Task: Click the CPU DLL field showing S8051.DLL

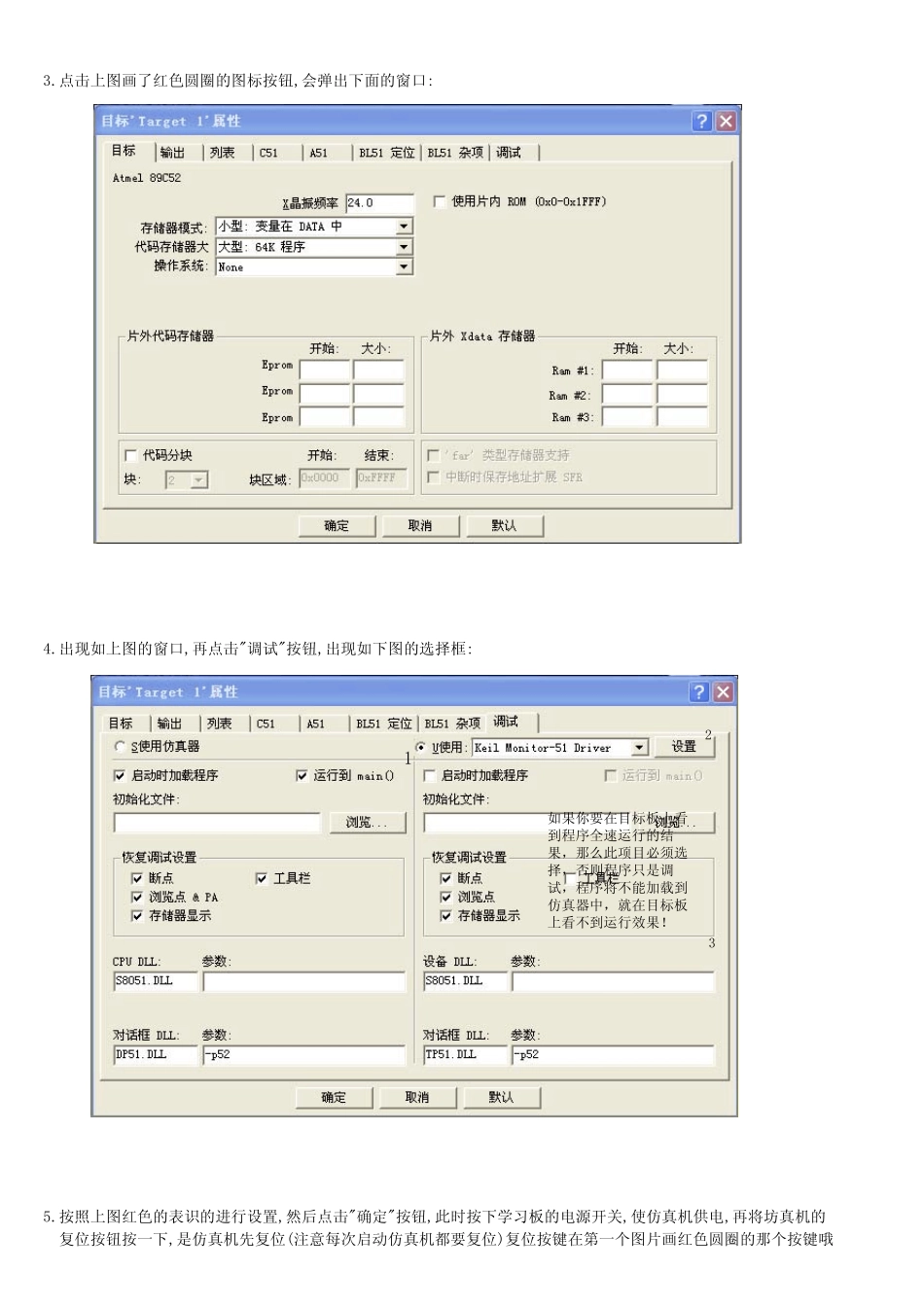Action: click(156, 981)
